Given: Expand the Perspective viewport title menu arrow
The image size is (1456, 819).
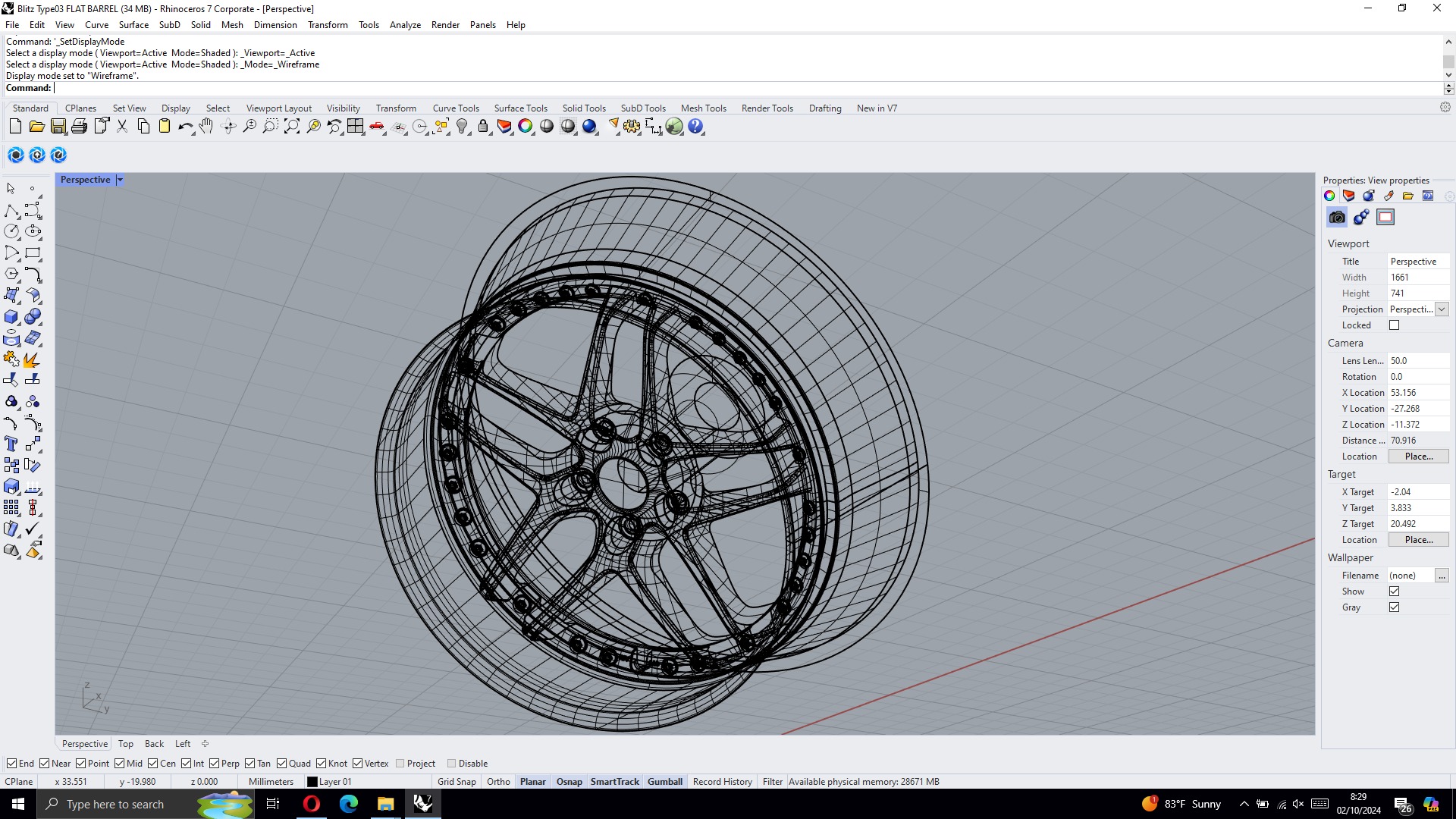Looking at the screenshot, I should [x=120, y=180].
